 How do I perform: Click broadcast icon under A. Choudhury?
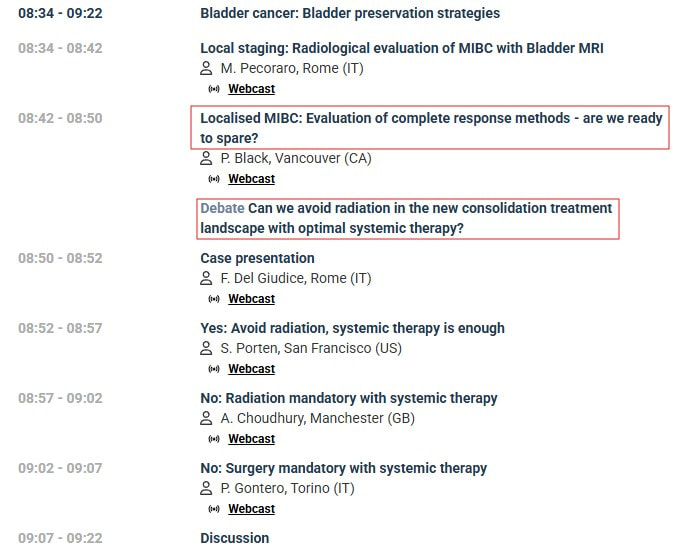[214, 439]
